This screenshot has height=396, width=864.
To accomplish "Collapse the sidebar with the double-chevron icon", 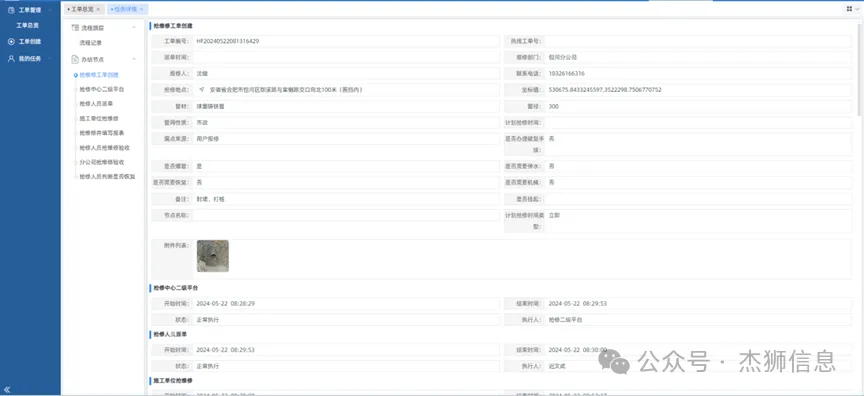I will (7, 389).
